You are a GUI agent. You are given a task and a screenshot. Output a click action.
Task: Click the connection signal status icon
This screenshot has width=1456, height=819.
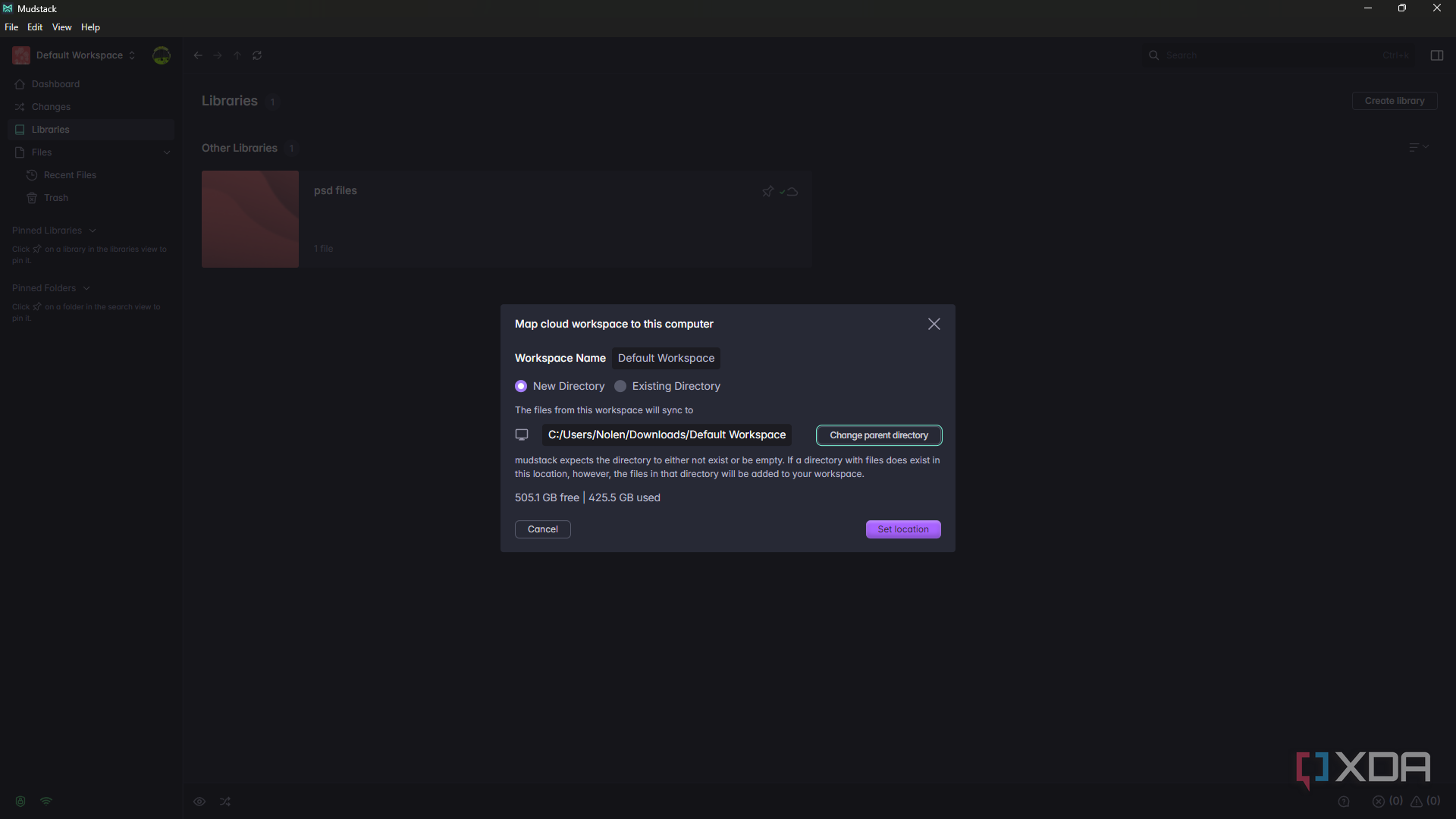point(46,801)
